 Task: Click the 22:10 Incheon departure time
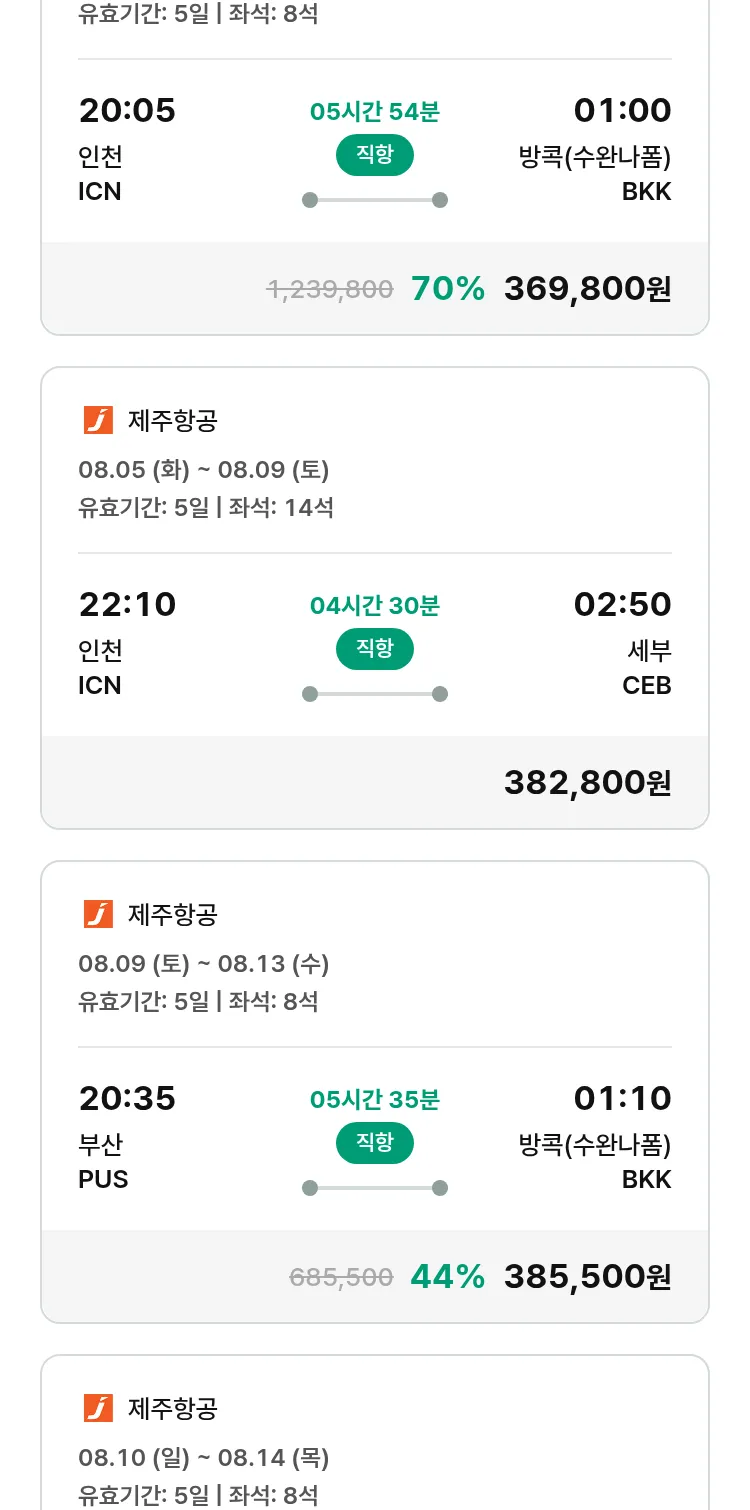click(127, 605)
